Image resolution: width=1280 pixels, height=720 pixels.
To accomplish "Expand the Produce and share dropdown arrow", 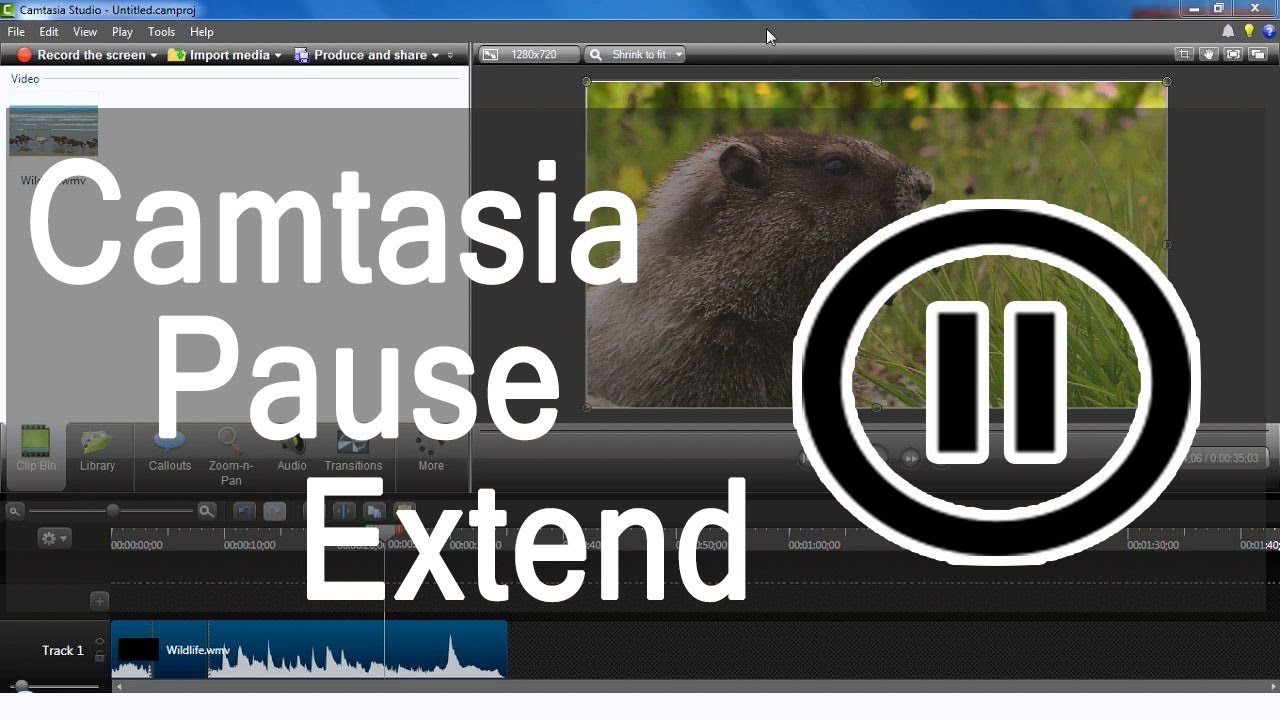I will tap(436, 55).
